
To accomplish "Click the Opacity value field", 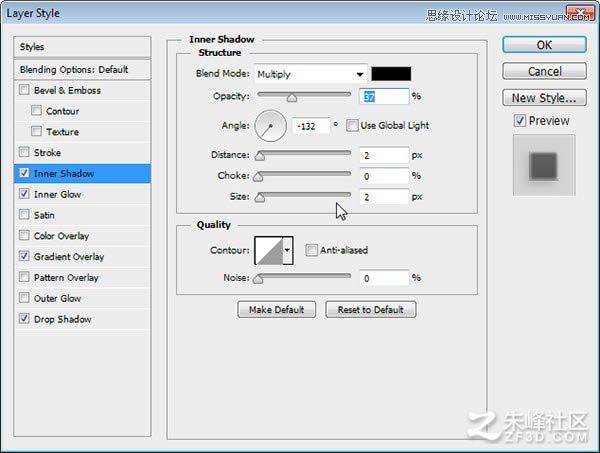I will pyautogui.click(x=384, y=96).
